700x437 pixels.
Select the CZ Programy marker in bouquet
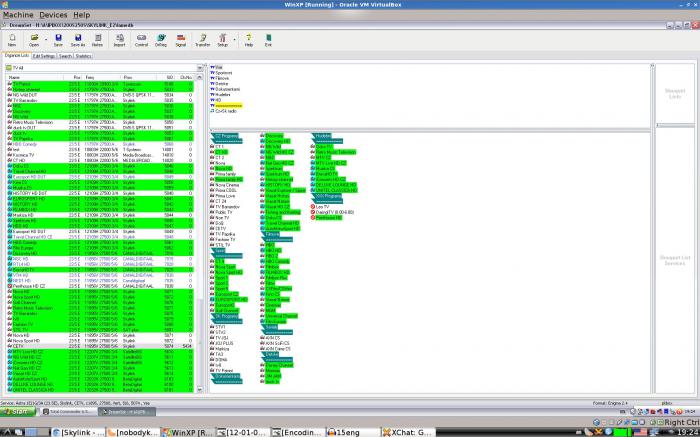(224, 136)
